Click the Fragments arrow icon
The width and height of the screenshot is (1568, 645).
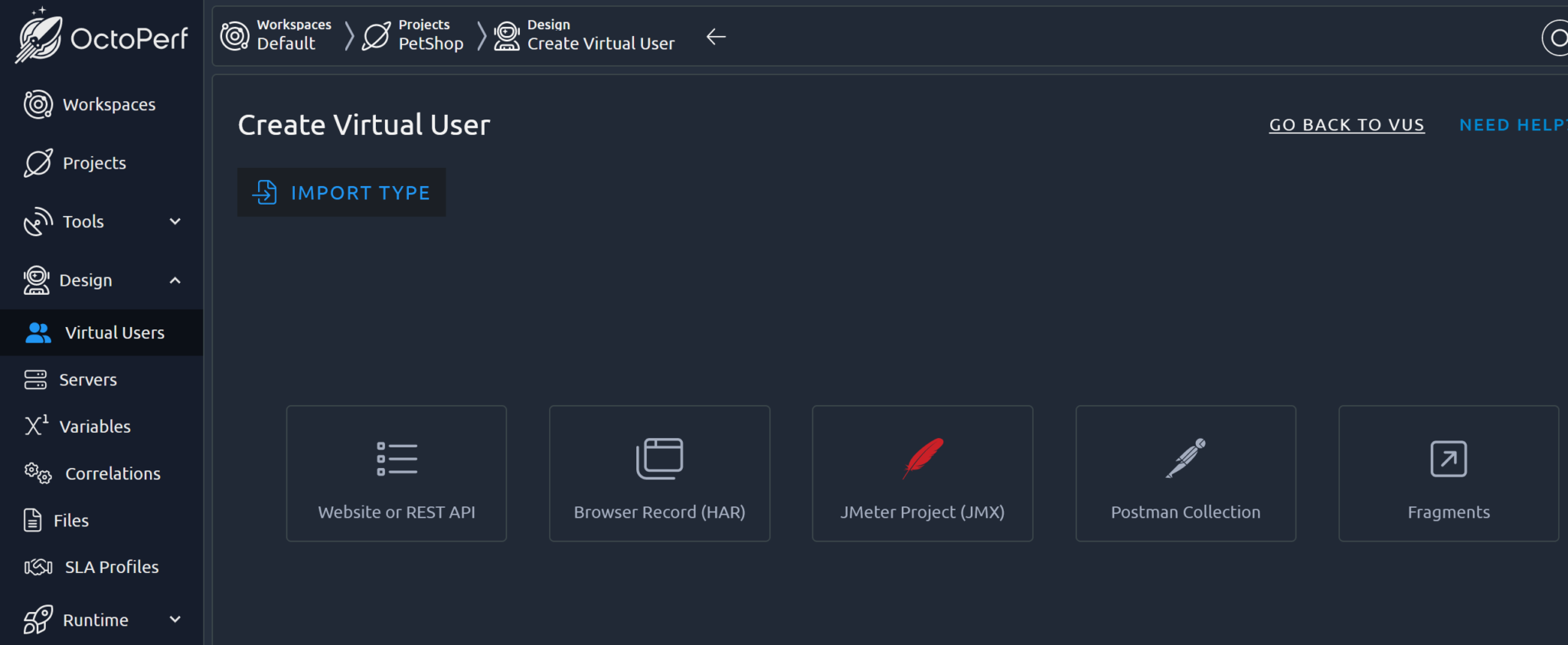click(x=1448, y=458)
